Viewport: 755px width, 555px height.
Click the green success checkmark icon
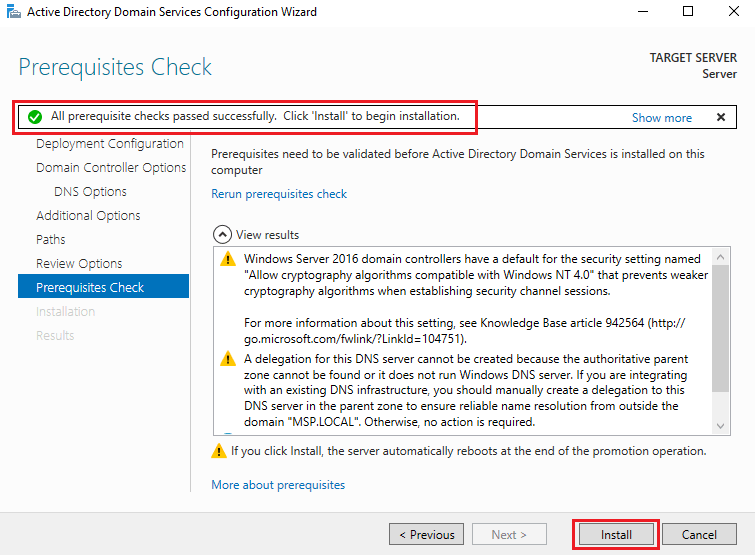point(35,117)
